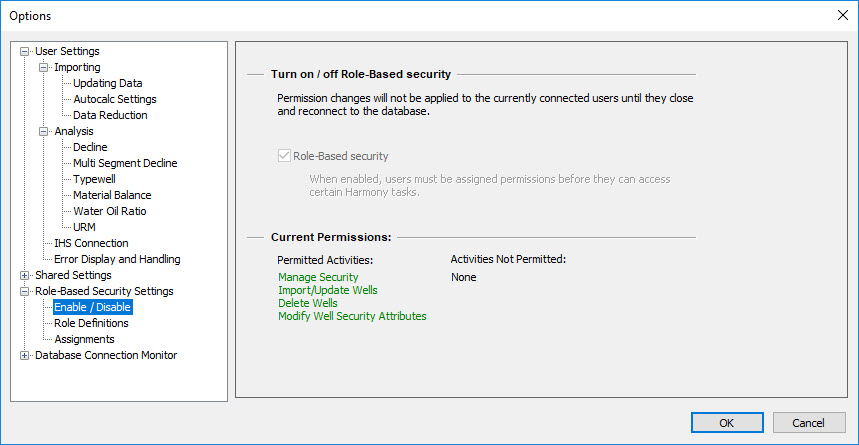This screenshot has height=445, width=859.
Task: Toggle the Role-Based security checkbox
Action: (x=284, y=156)
